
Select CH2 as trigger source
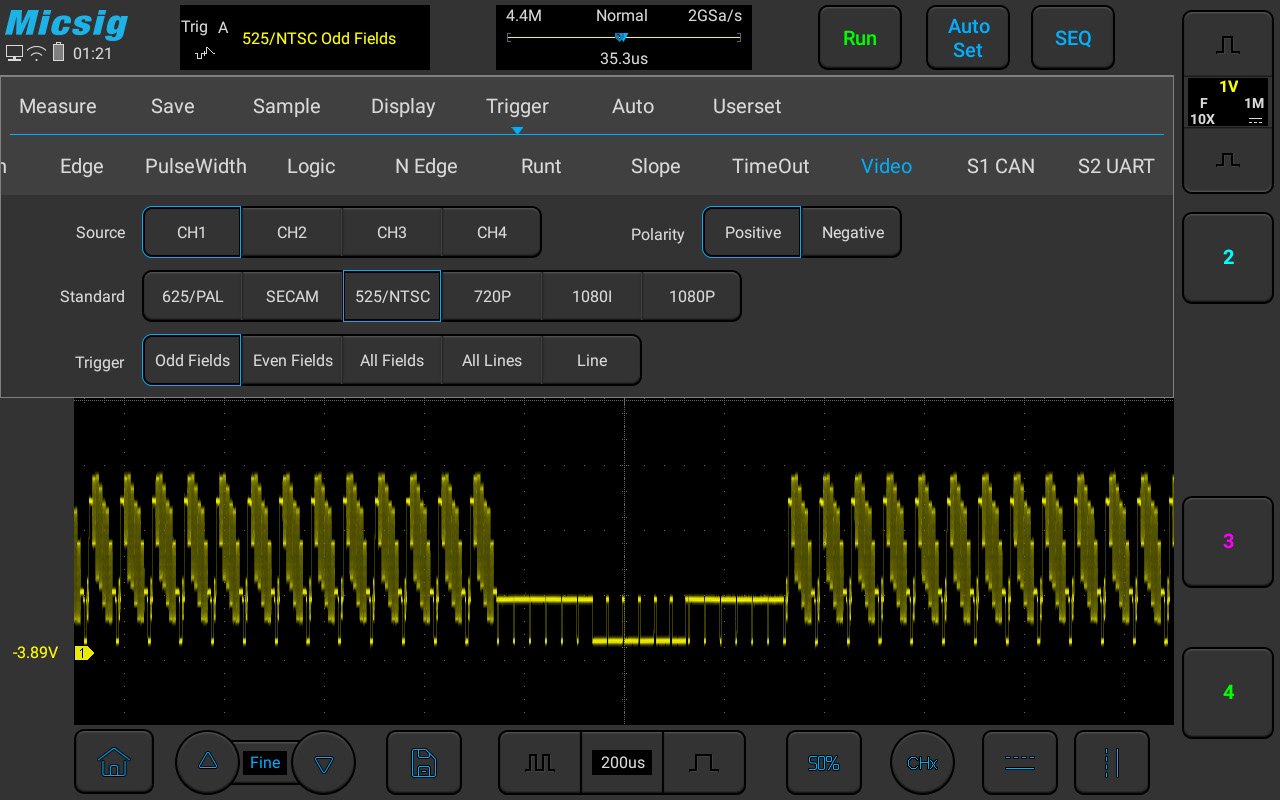point(292,232)
